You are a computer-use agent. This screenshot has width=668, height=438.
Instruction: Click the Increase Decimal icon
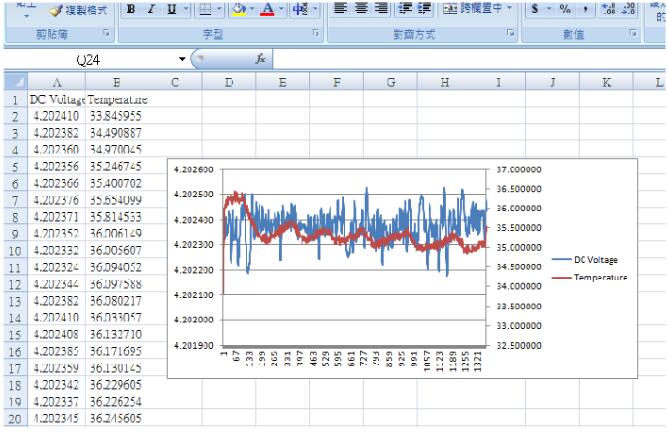608,9
